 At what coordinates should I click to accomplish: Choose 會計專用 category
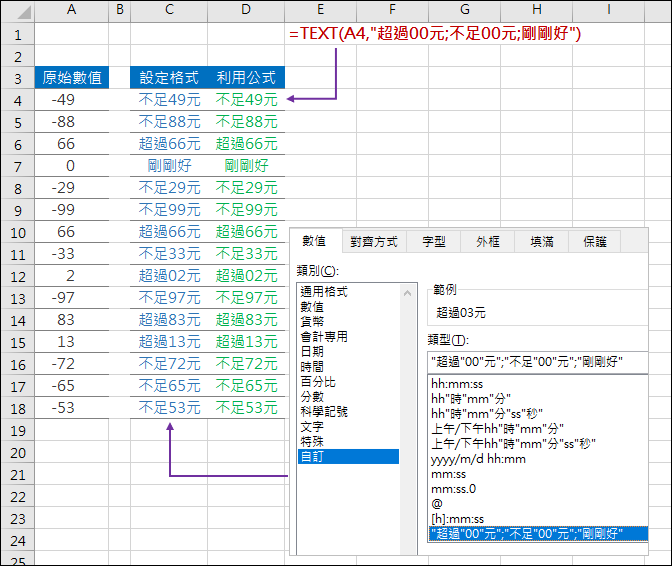coord(348,337)
